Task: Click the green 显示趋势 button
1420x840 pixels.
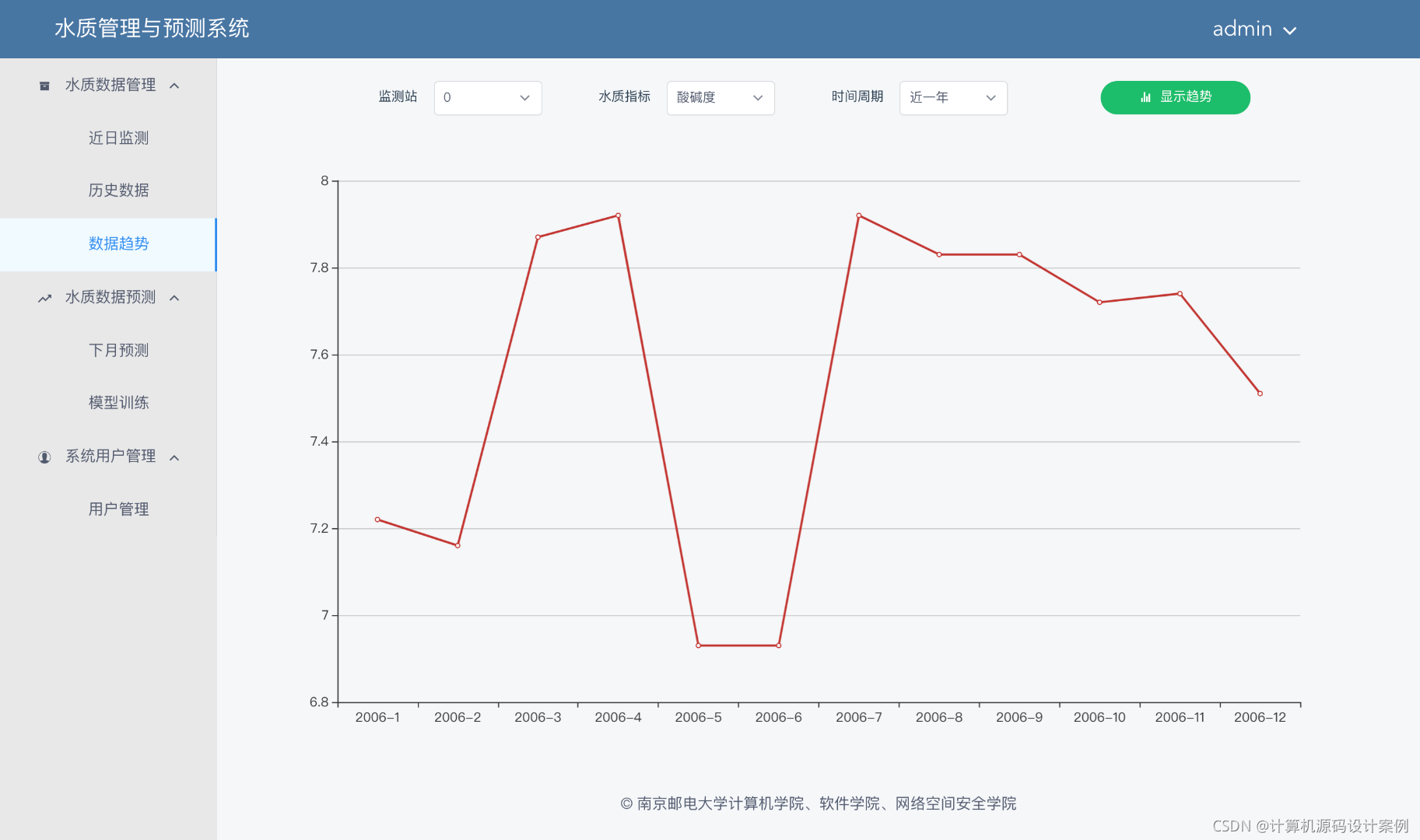Action: (1175, 97)
